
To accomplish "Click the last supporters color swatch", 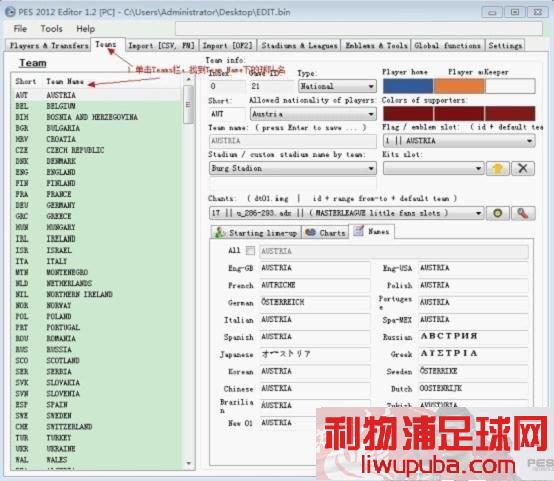I will [x=510, y=113].
